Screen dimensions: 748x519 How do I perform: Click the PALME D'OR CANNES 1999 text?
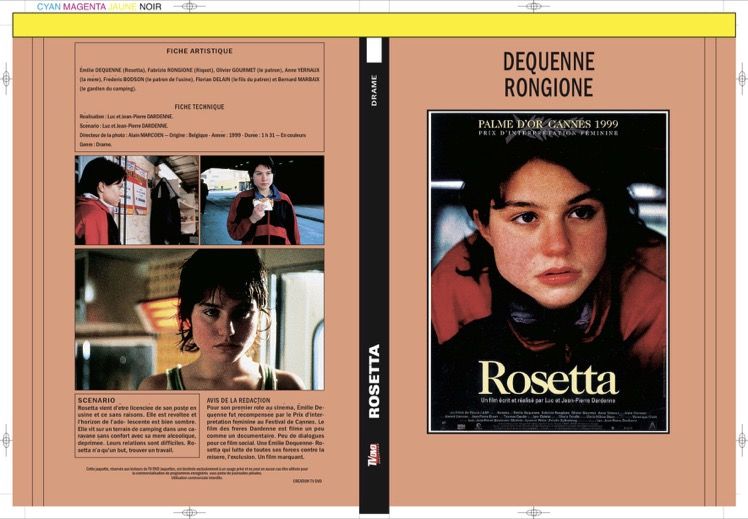(x=549, y=124)
